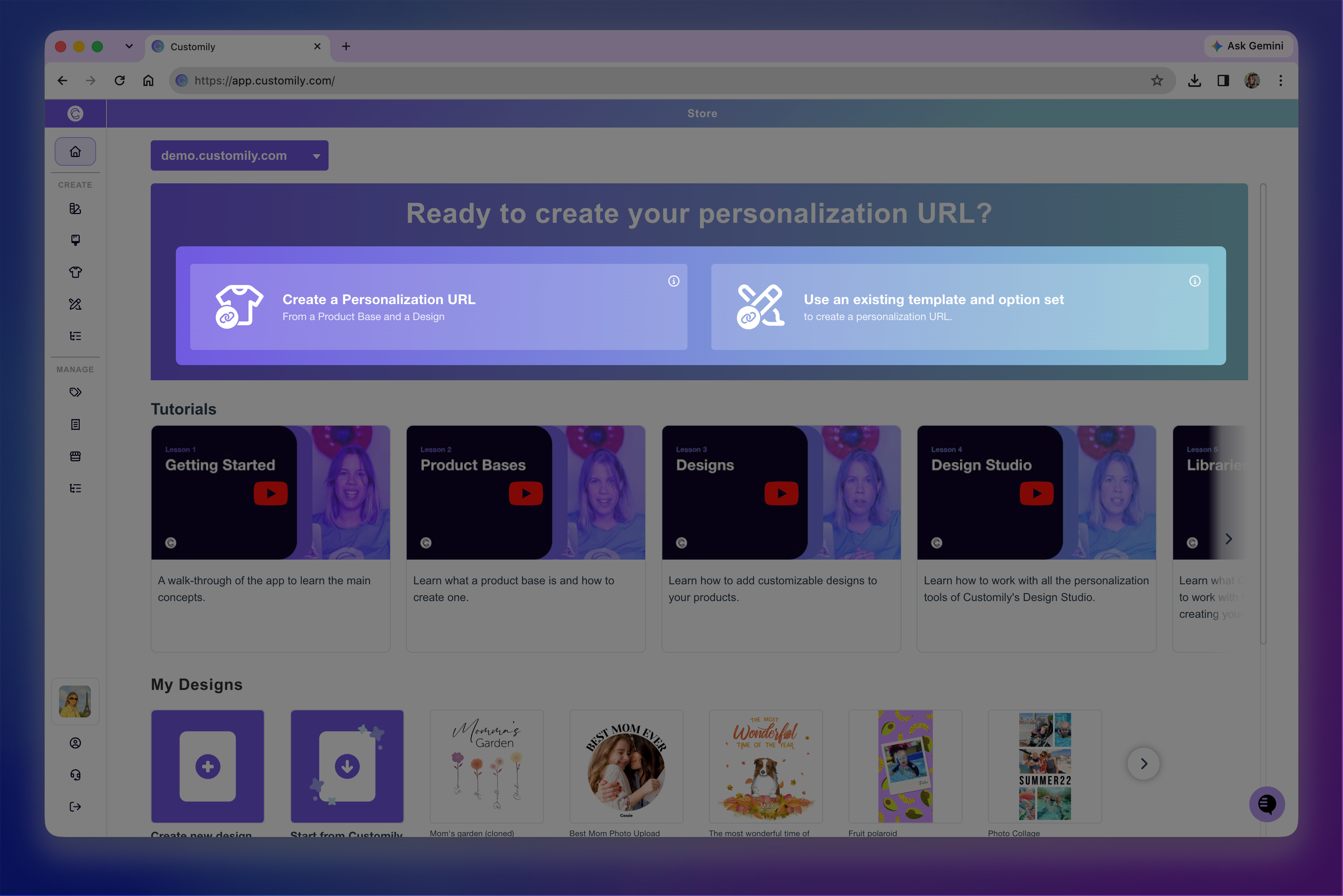Click the Start from Customily tile
Screen dimensions: 1343x896
tap(347, 766)
